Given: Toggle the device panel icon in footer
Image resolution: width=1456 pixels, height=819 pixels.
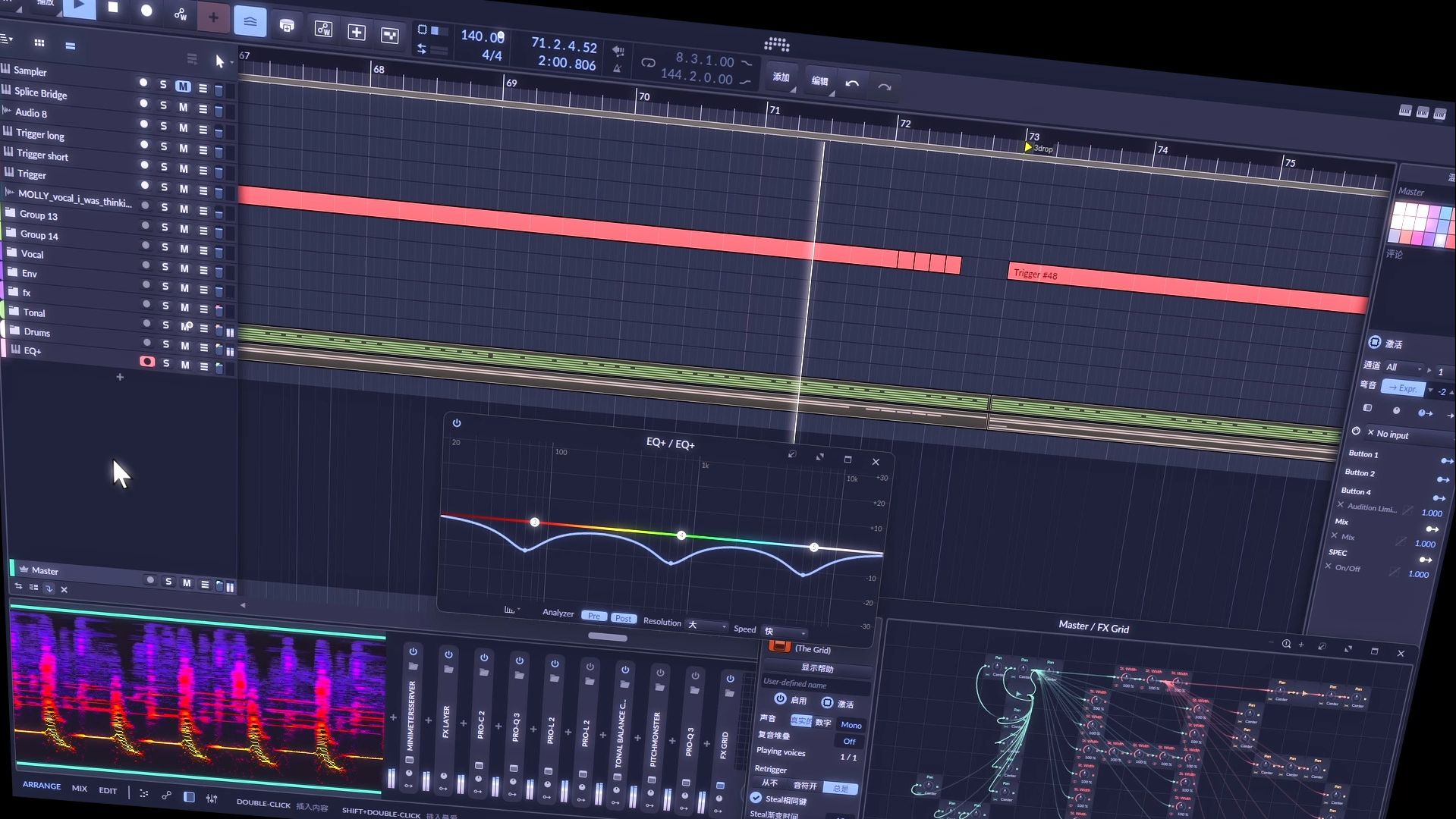Looking at the screenshot, I should pos(189,797).
